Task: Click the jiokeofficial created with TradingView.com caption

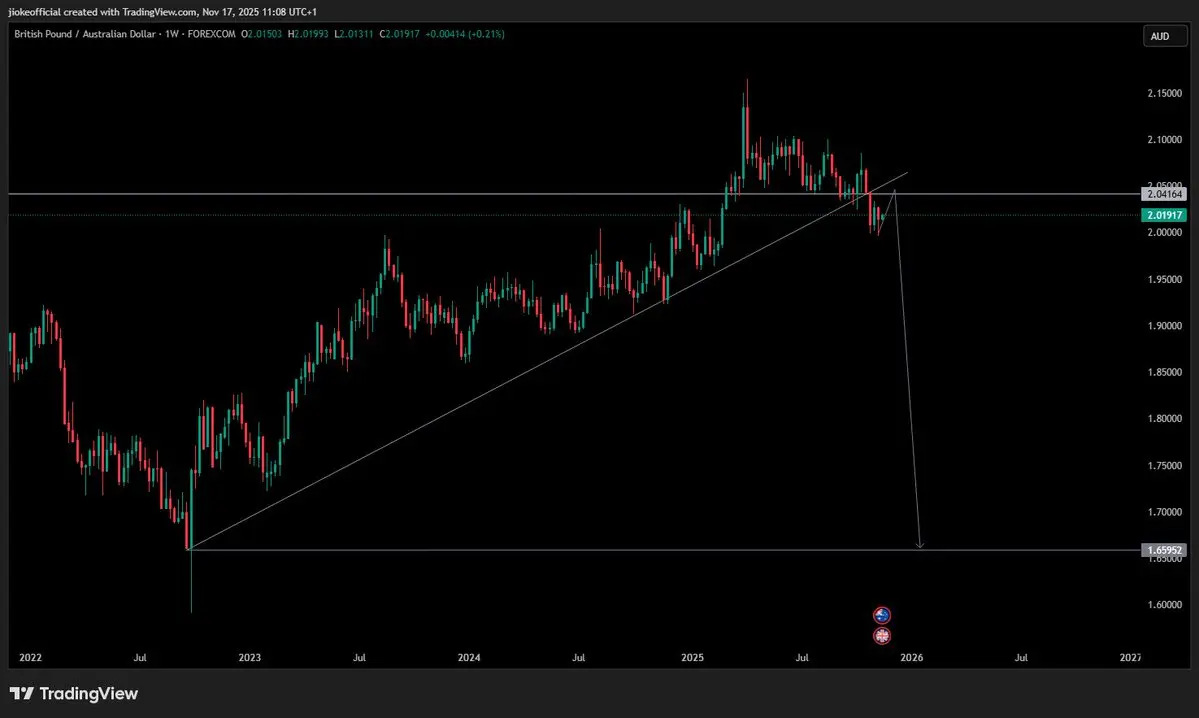Action: coord(163,12)
